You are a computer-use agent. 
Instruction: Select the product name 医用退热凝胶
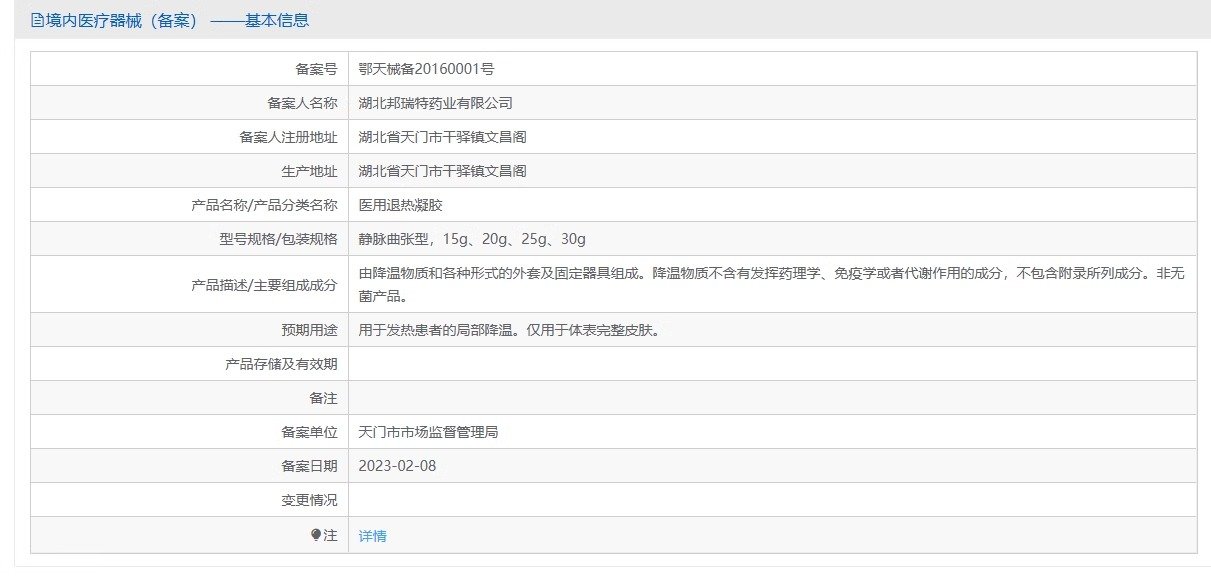(400, 205)
